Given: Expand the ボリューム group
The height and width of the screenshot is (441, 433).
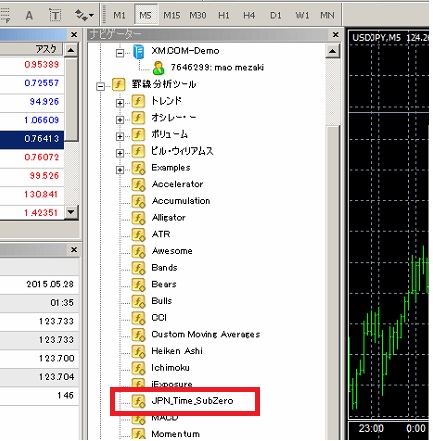Looking at the screenshot, I should click(x=120, y=137).
